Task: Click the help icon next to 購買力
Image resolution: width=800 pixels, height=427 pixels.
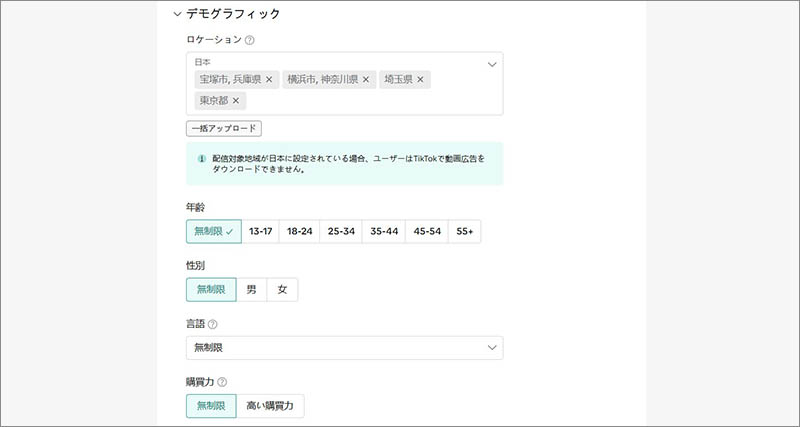Action: 222,381
